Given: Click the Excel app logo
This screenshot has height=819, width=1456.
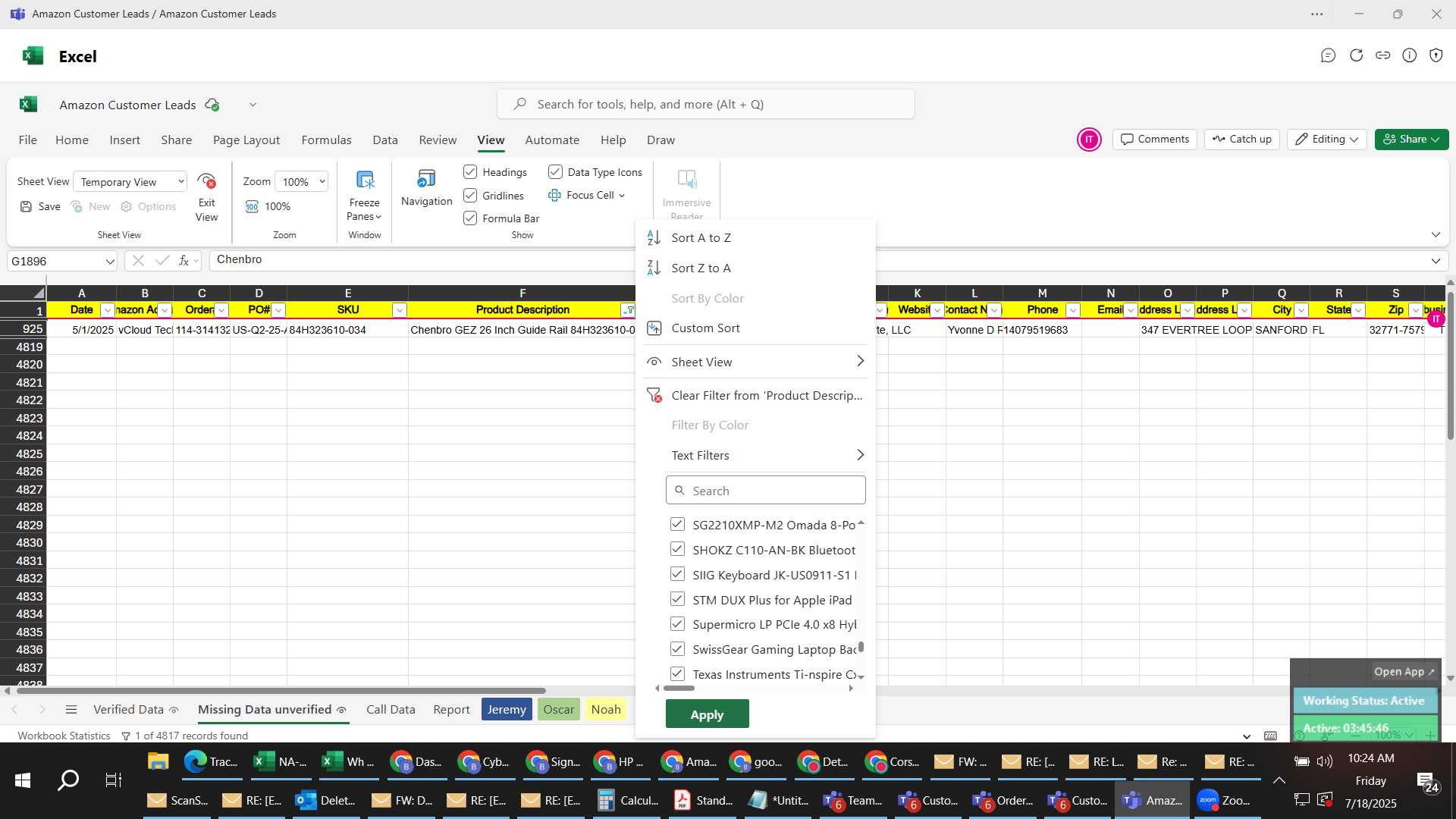Looking at the screenshot, I should pyautogui.click(x=33, y=55).
